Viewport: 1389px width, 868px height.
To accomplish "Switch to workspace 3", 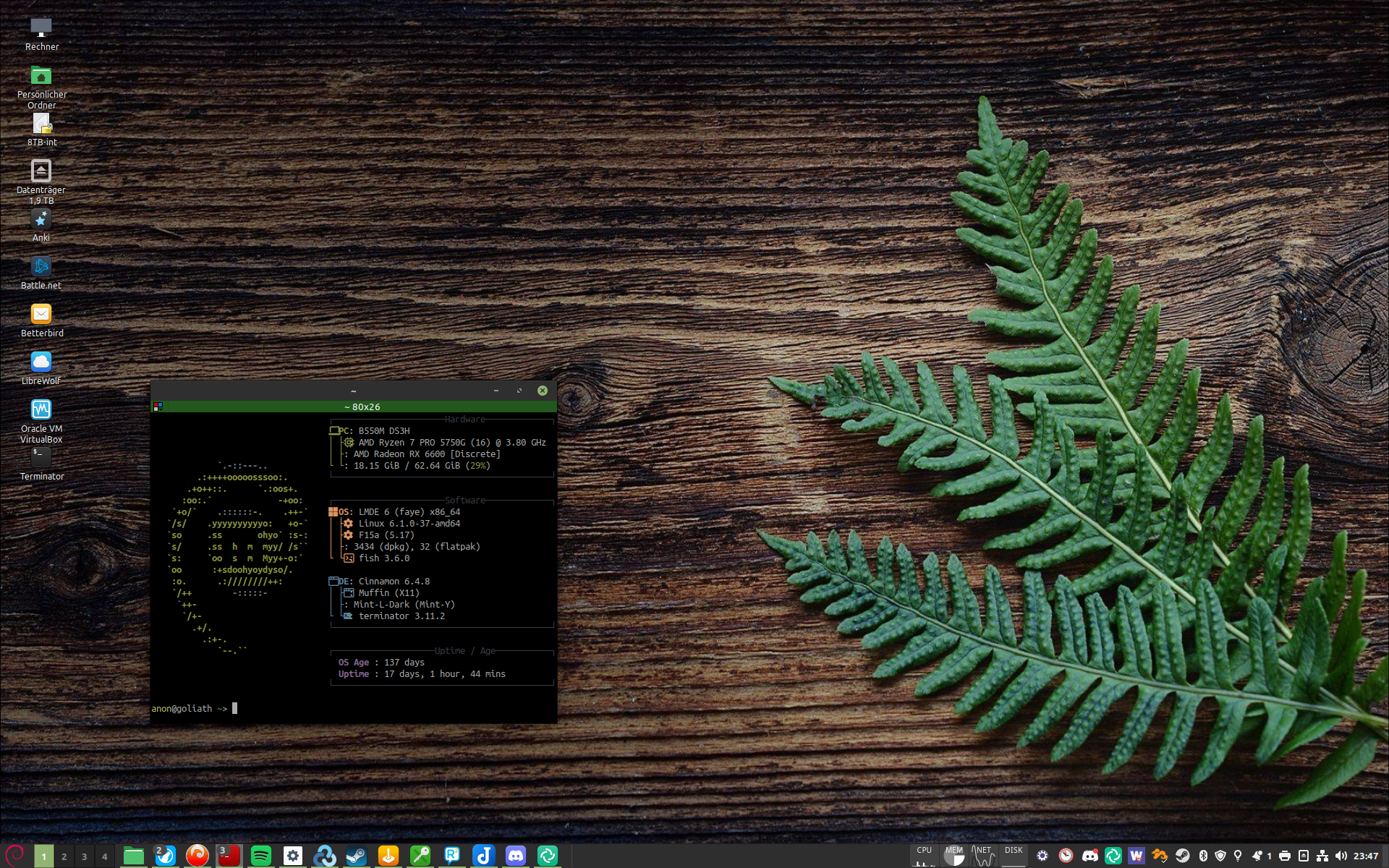I will [x=85, y=856].
